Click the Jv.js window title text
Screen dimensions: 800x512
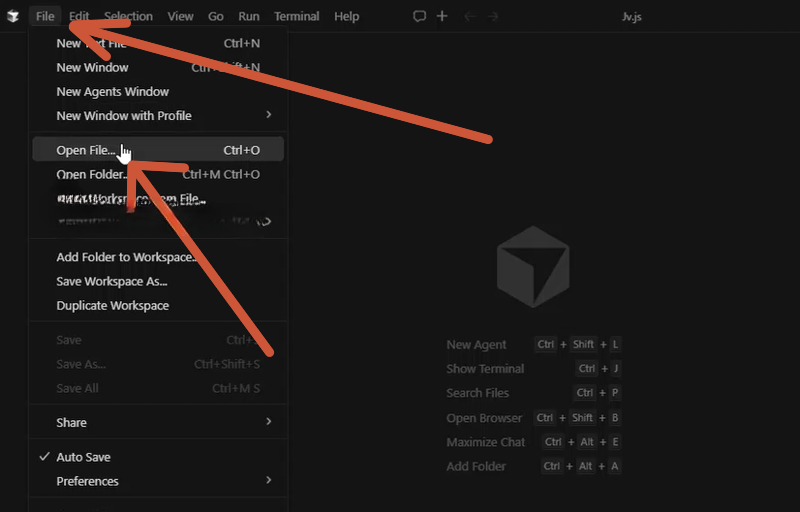pos(632,16)
